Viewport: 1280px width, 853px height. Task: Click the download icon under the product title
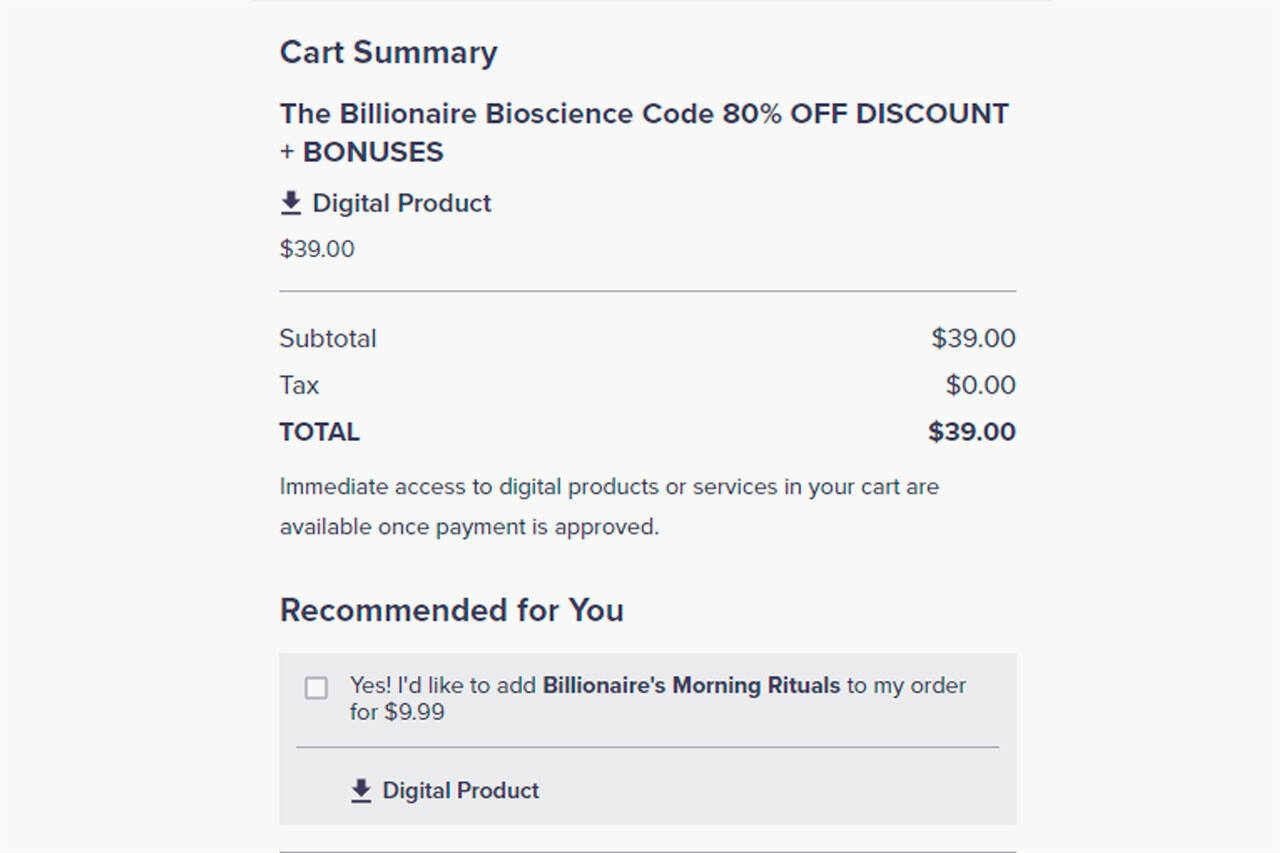[x=290, y=204]
